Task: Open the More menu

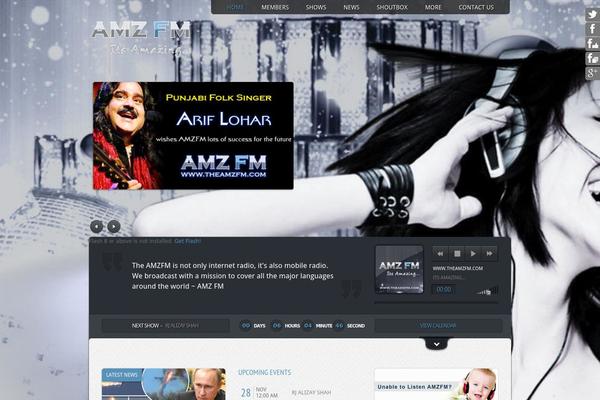Action: [433, 7]
